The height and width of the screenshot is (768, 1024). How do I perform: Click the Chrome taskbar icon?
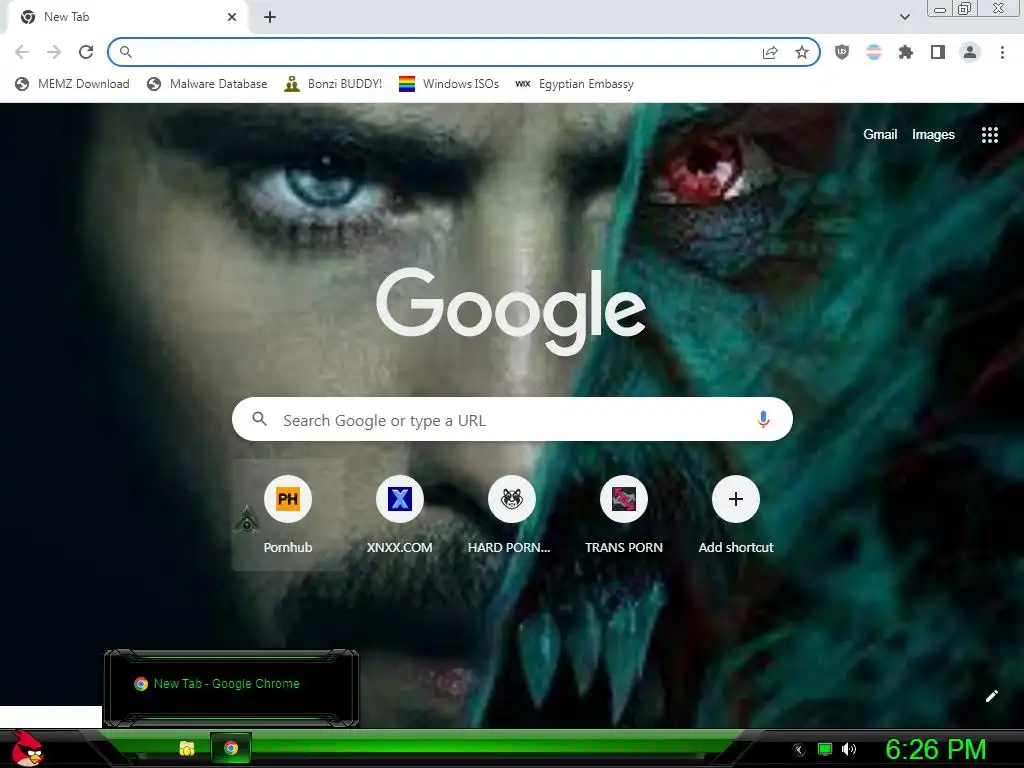click(231, 748)
